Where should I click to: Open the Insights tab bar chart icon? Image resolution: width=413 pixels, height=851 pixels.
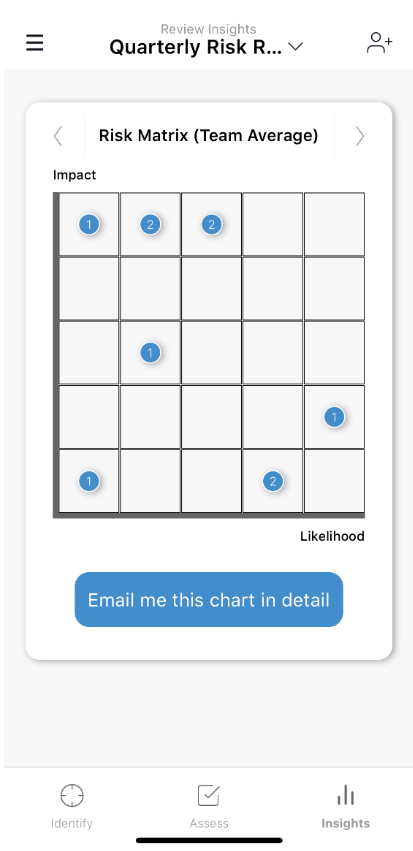click(x=345, y=796)
